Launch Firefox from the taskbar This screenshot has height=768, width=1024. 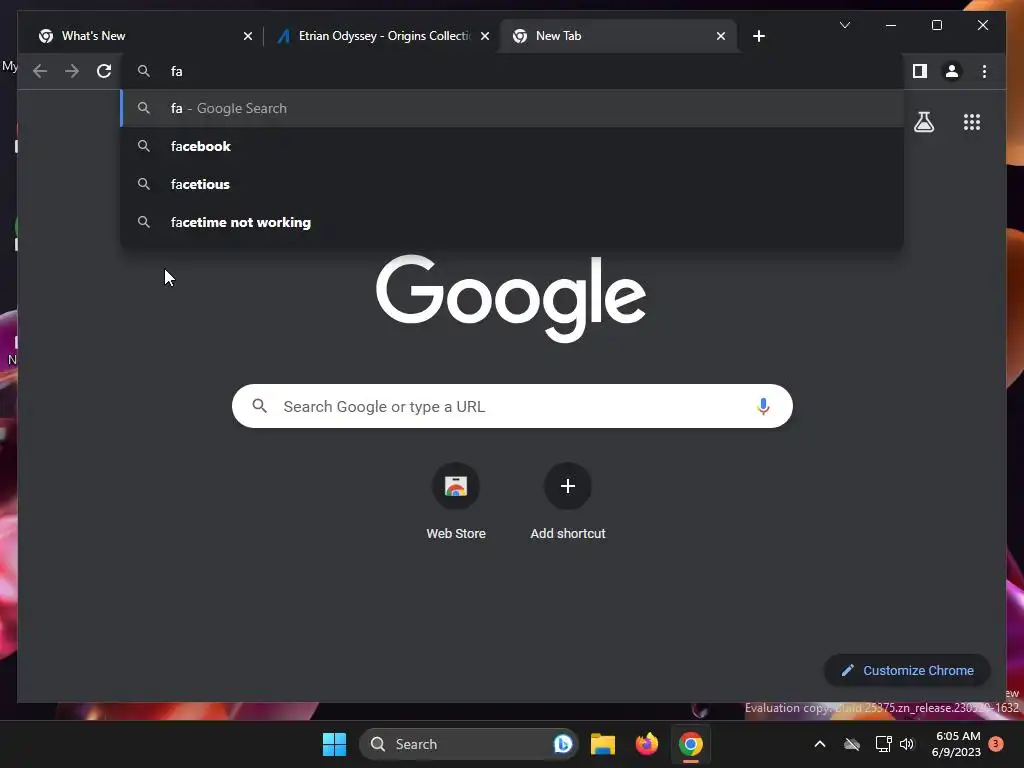pos(647,744)
